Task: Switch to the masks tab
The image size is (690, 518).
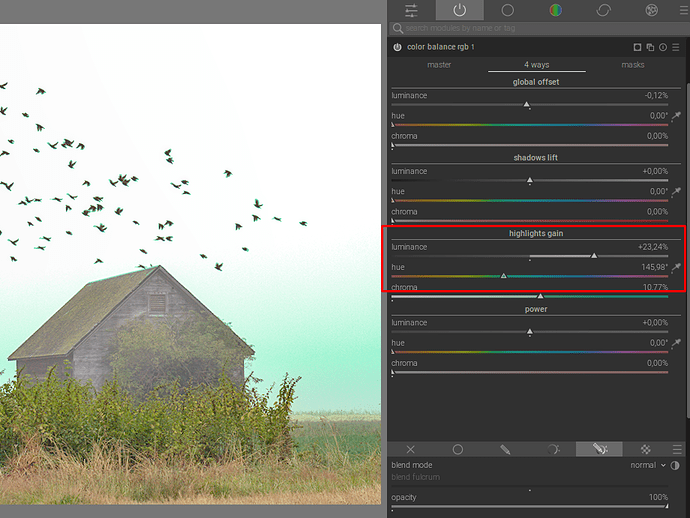Action: coord(632,65)
